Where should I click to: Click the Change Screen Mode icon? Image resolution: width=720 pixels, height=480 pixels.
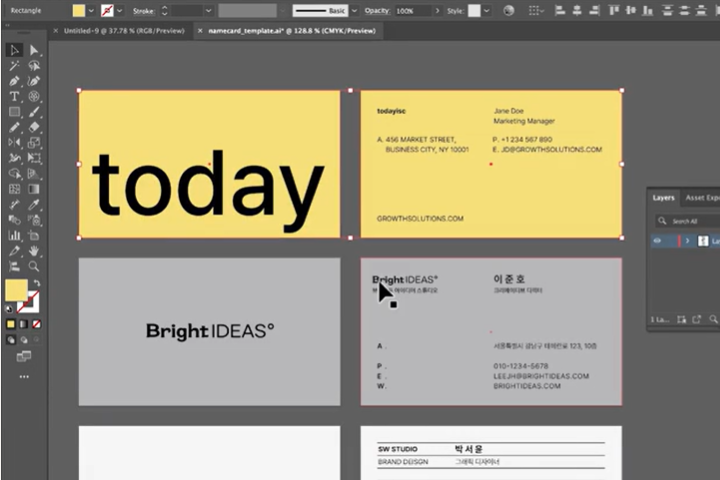24,356
